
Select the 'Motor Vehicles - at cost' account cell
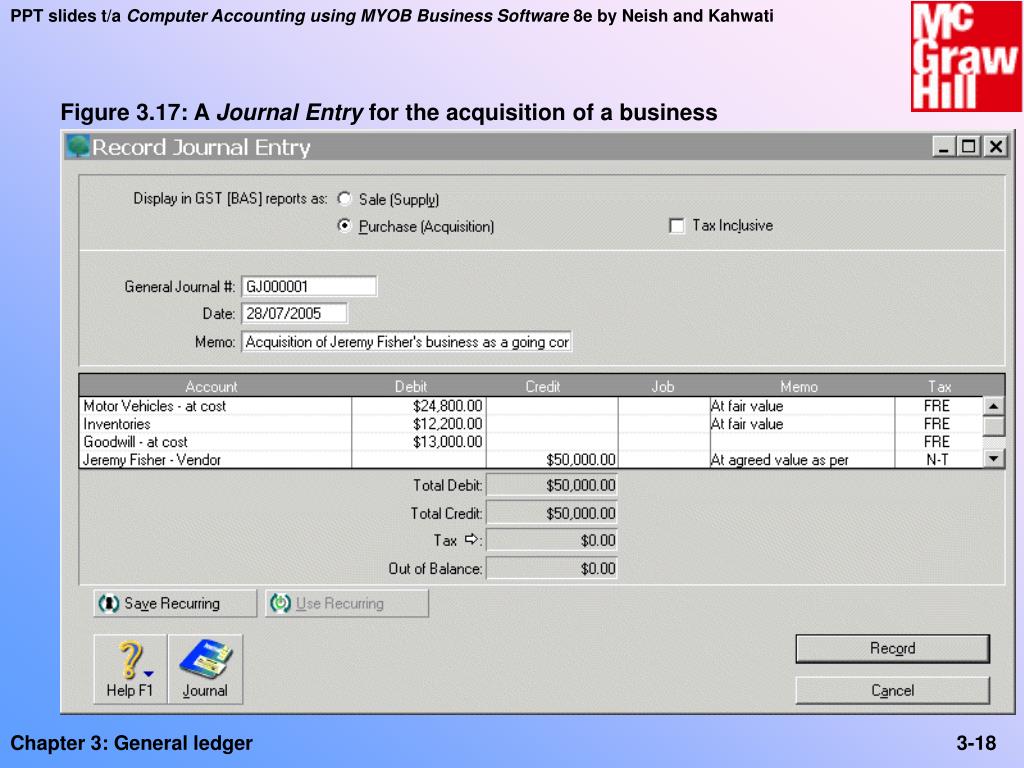click(x=216, y=406)
